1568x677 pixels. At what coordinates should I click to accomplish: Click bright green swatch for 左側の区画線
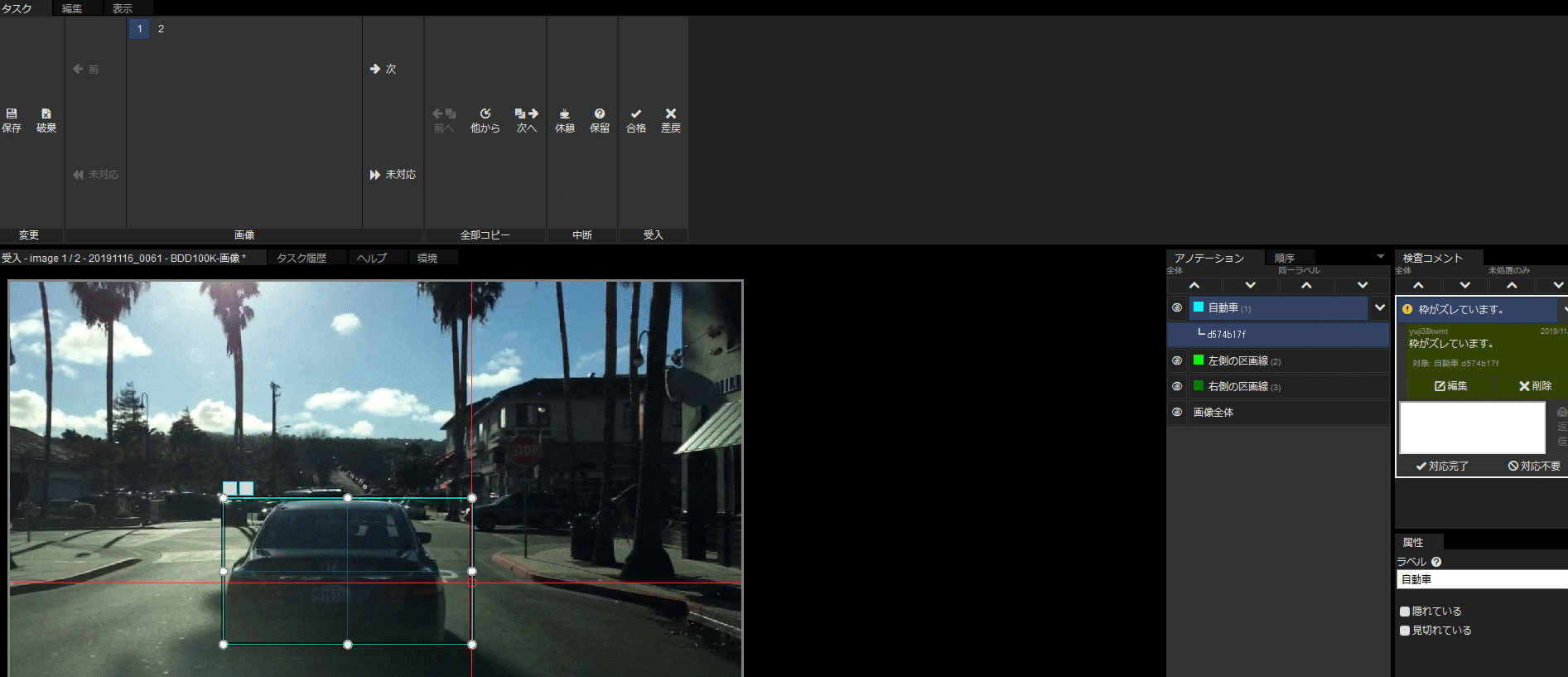click(x=1199, y=360)
